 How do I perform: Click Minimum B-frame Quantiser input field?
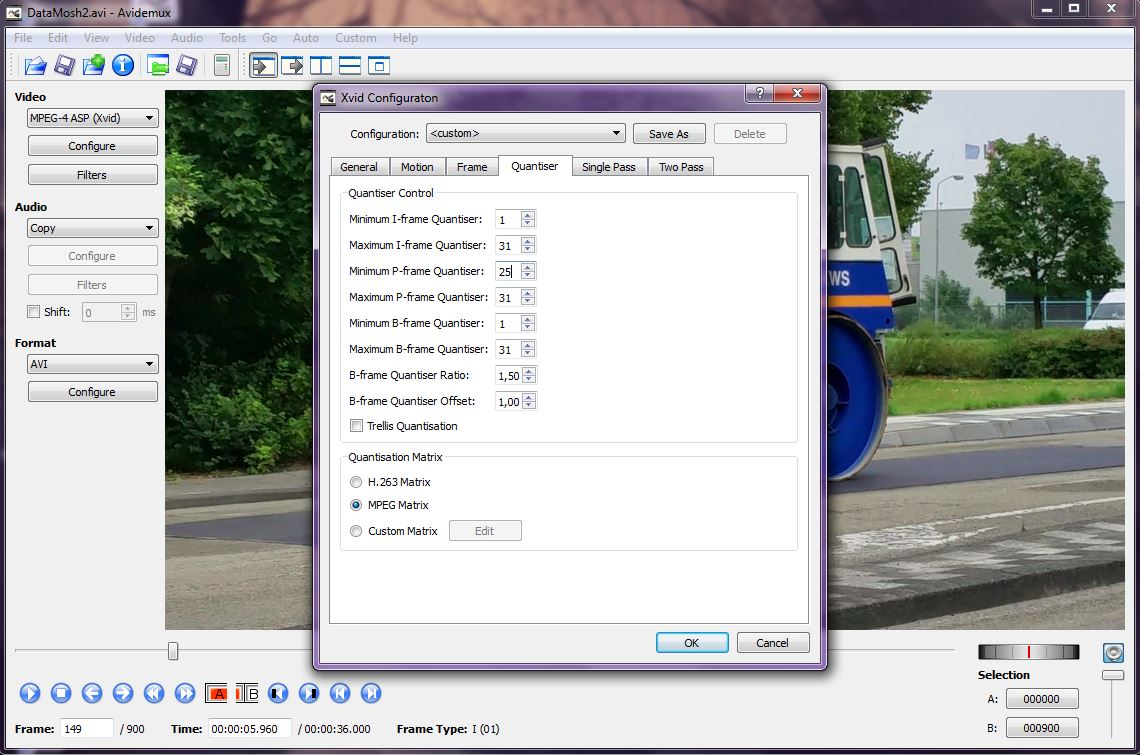point(508,323)
